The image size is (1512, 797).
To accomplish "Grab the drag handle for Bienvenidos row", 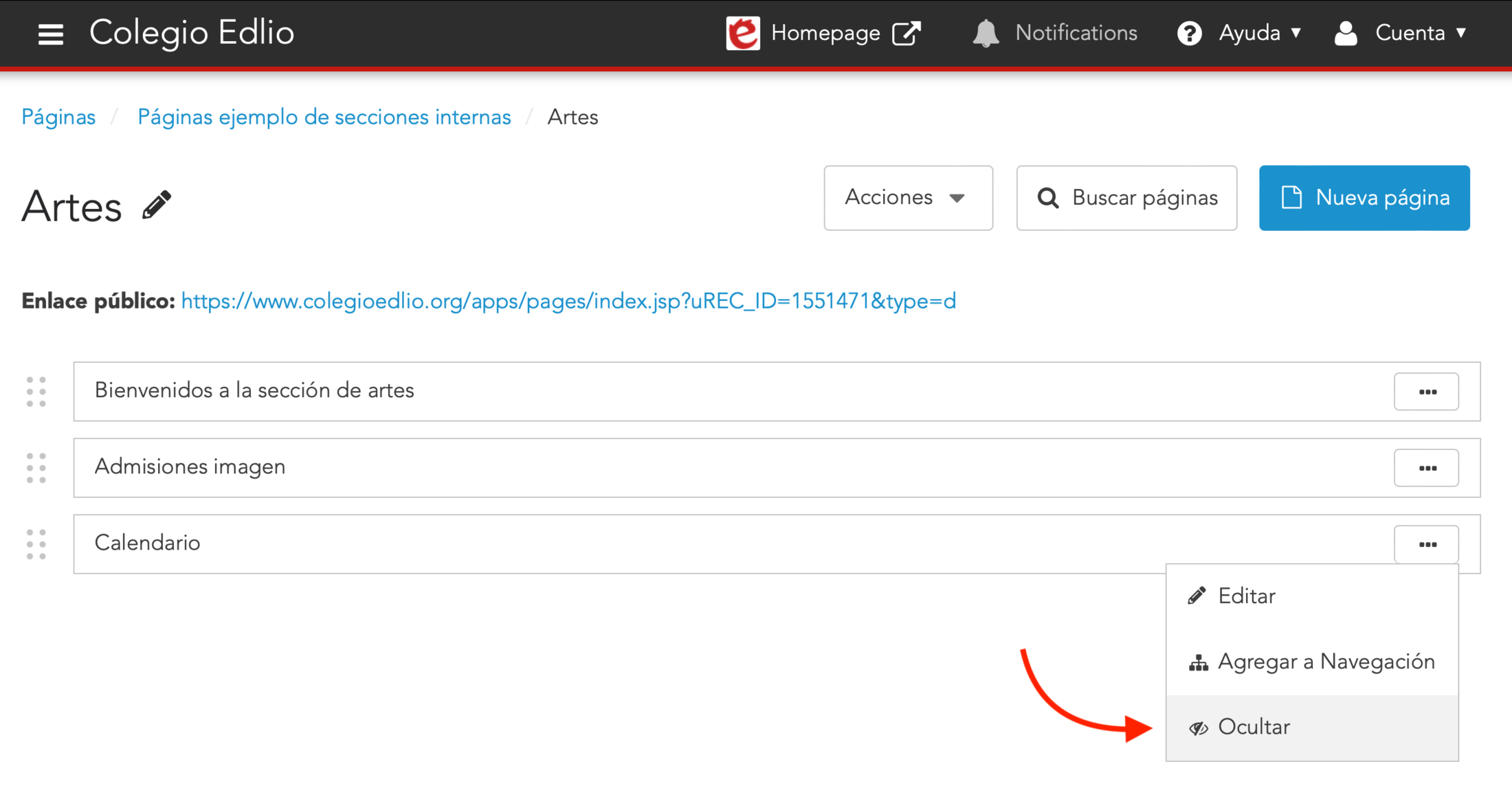I will pyautogui.click(x=36, y=392).
